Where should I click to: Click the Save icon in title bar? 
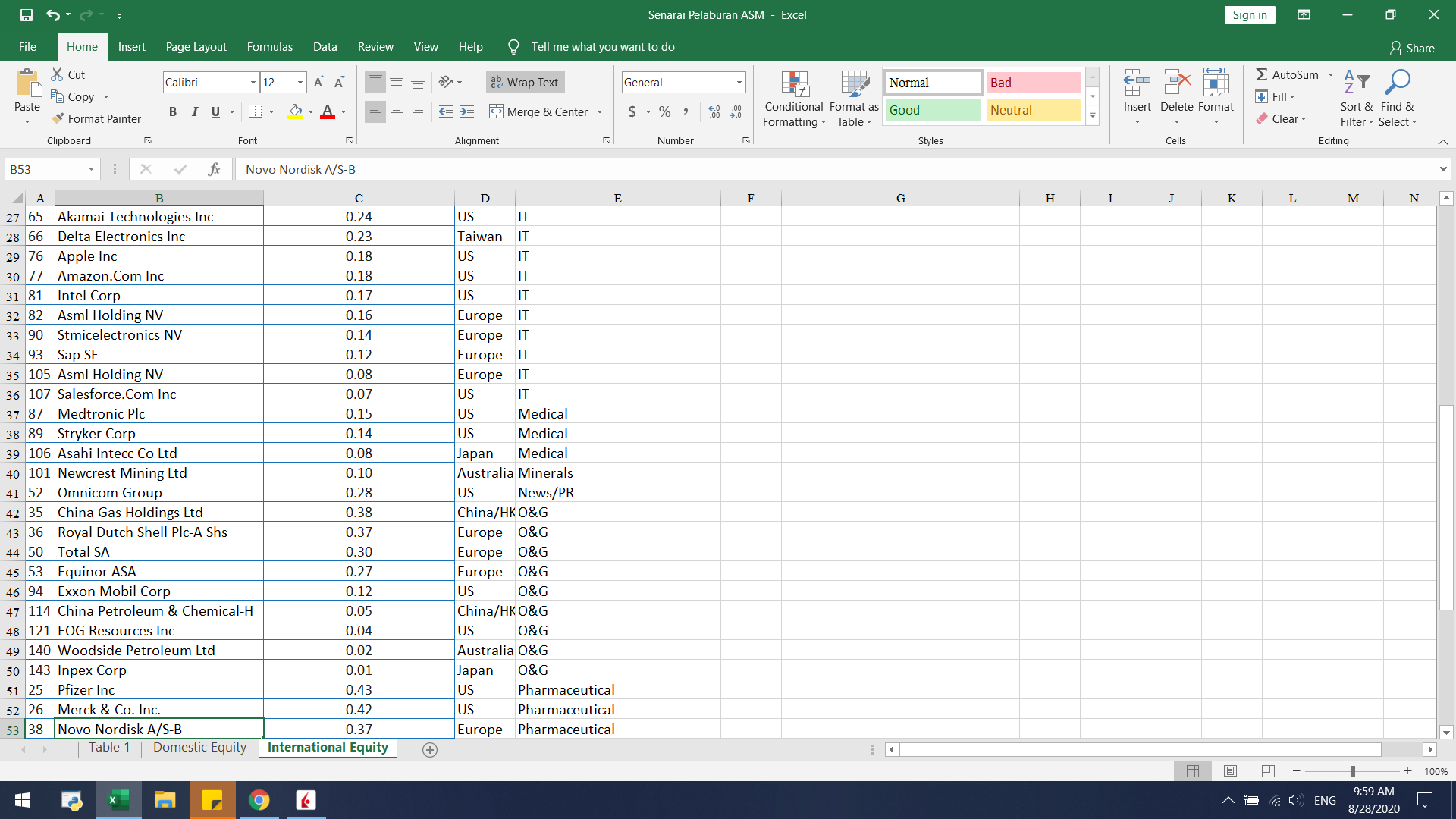pyautogui.click(x=27, y=14)
